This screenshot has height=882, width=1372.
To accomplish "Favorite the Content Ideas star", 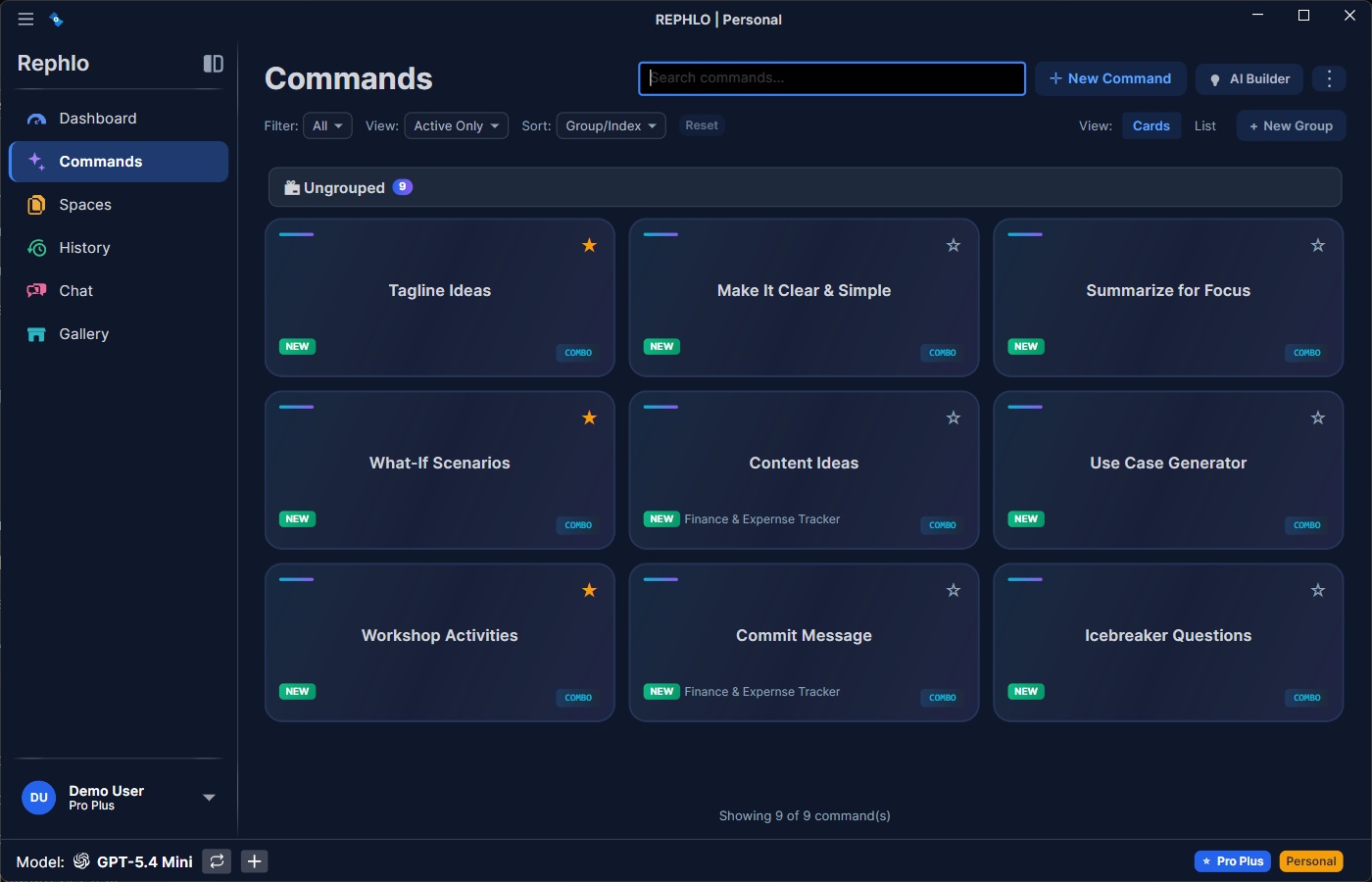I will [x=954, y=417].
